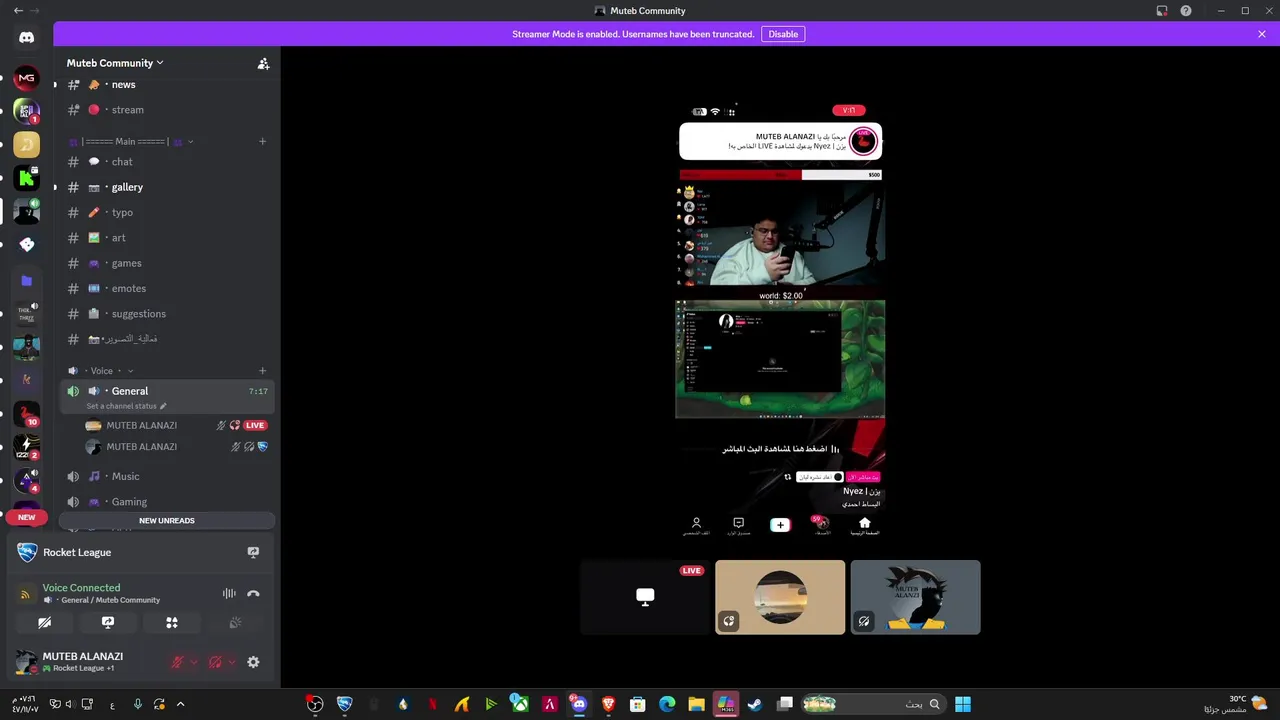Create channel in Voice category
1280x720 pixels.
coord(263,371)
